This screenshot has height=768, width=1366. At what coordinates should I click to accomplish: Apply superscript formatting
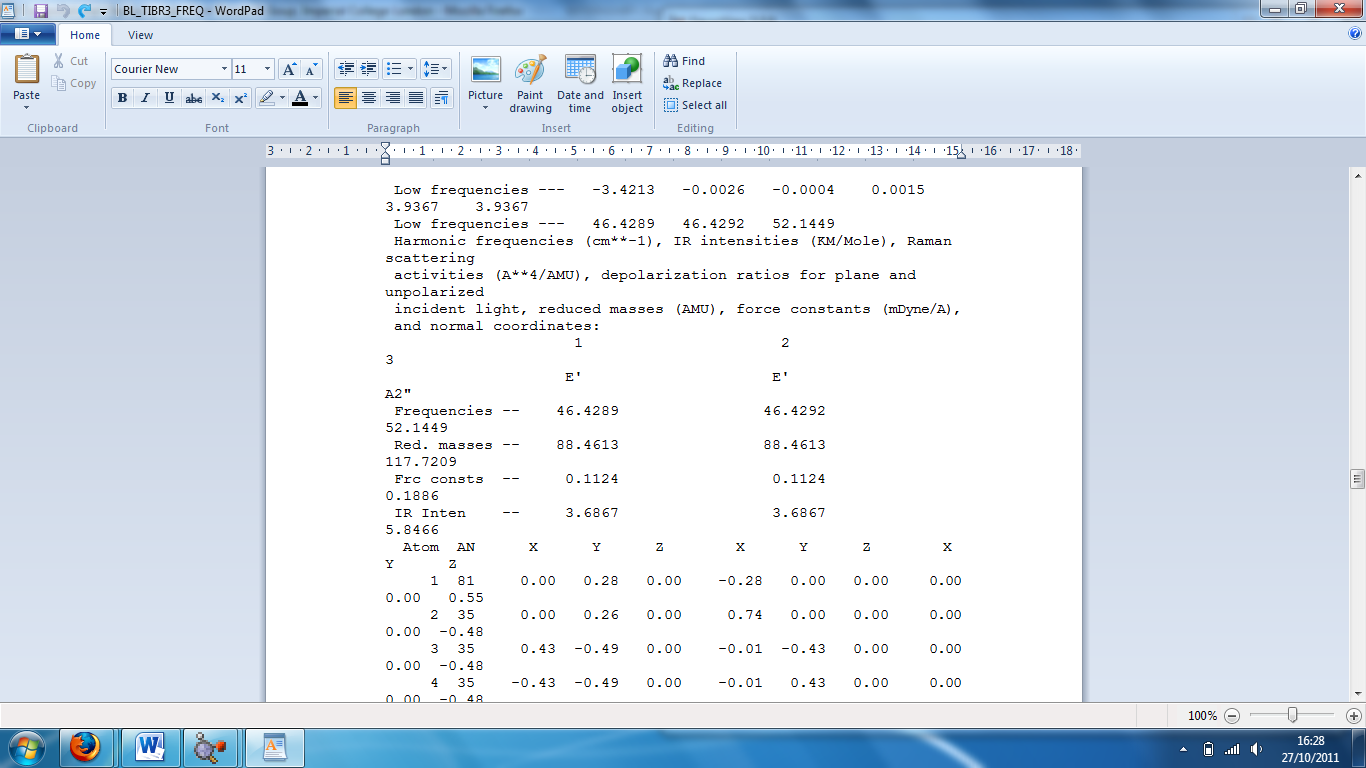pos(241,98)
